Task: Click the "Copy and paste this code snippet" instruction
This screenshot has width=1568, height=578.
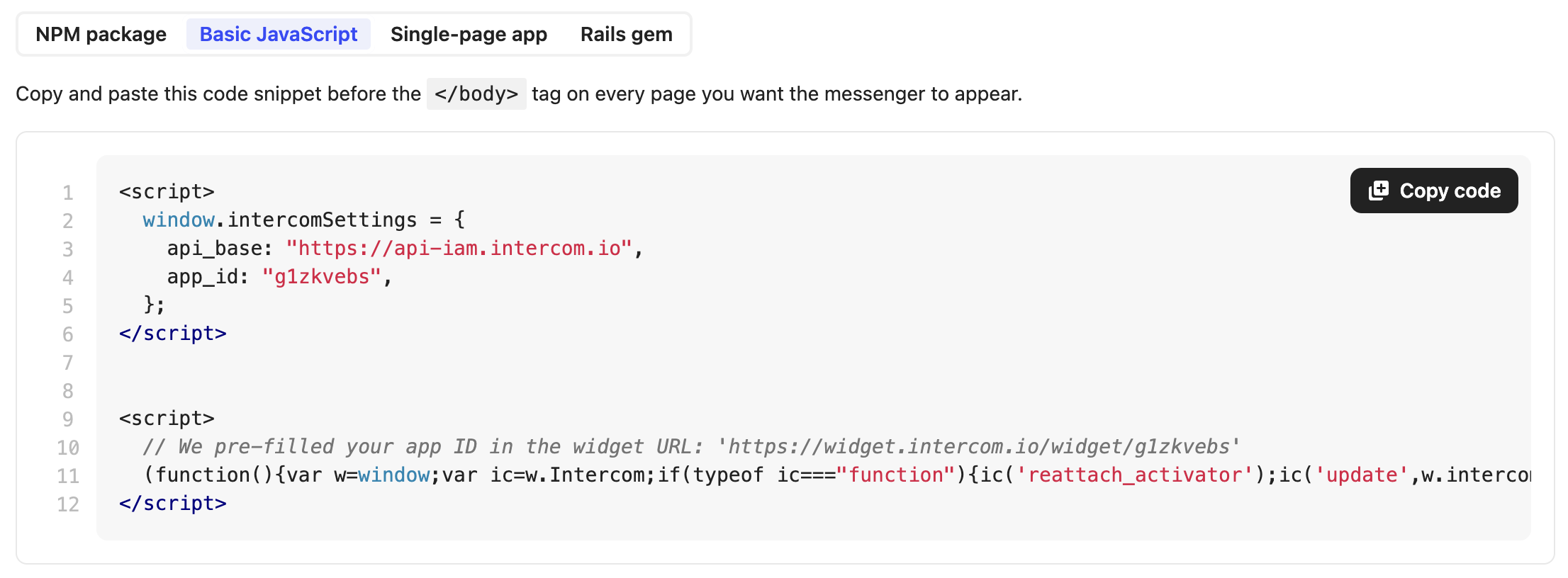Action: click(218, 94)
